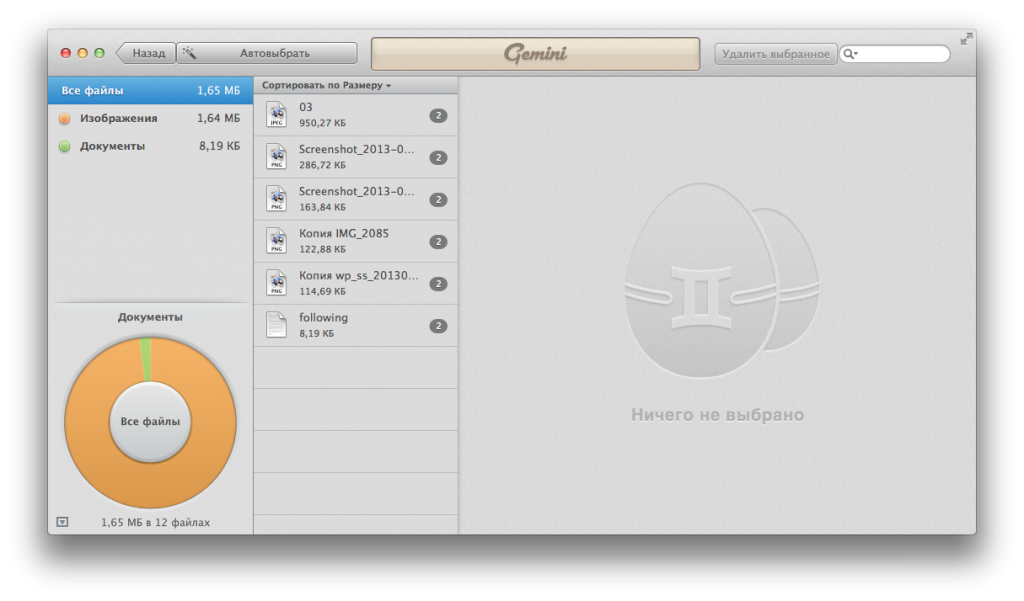
Task: Click the PNG icon of 163,84 КБ screenshot
Action: [277, 199]
